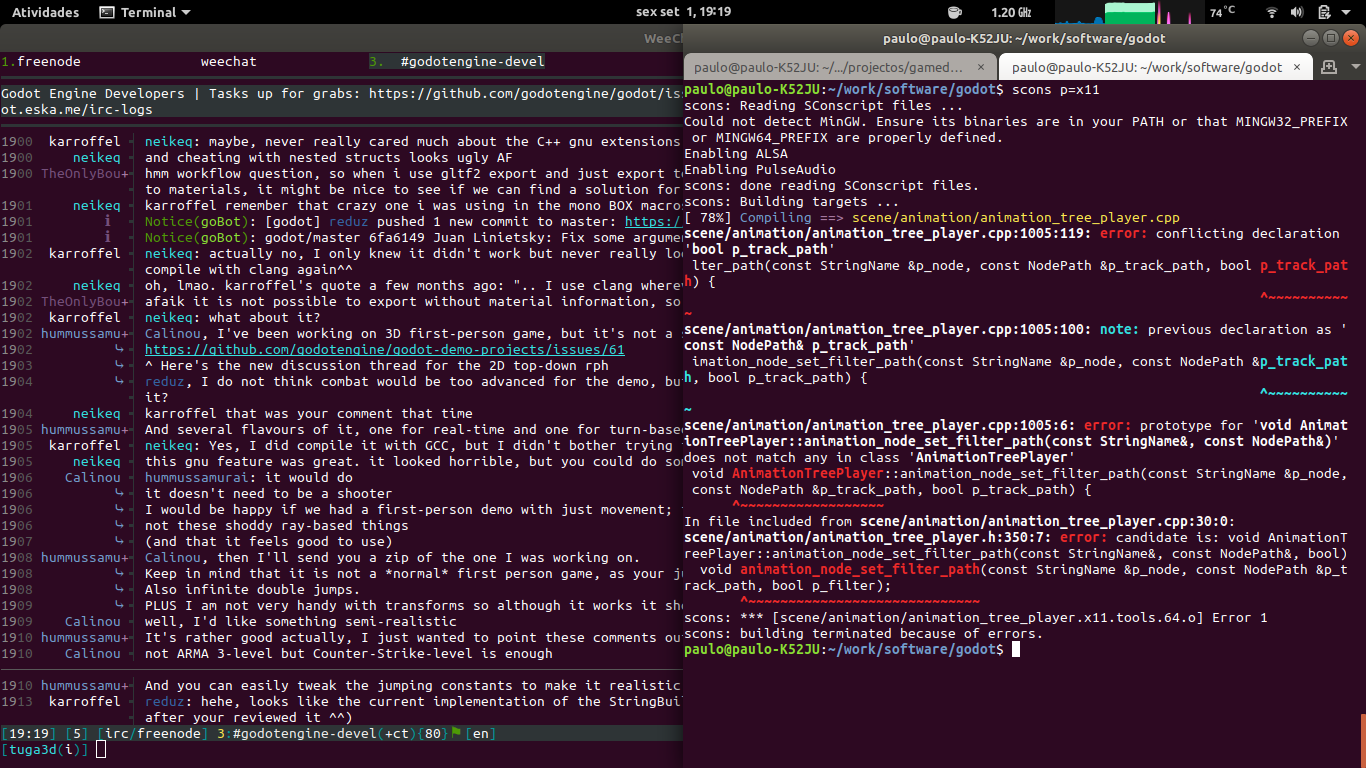Click "scons: building terminated because of errors."

[863, 633]
